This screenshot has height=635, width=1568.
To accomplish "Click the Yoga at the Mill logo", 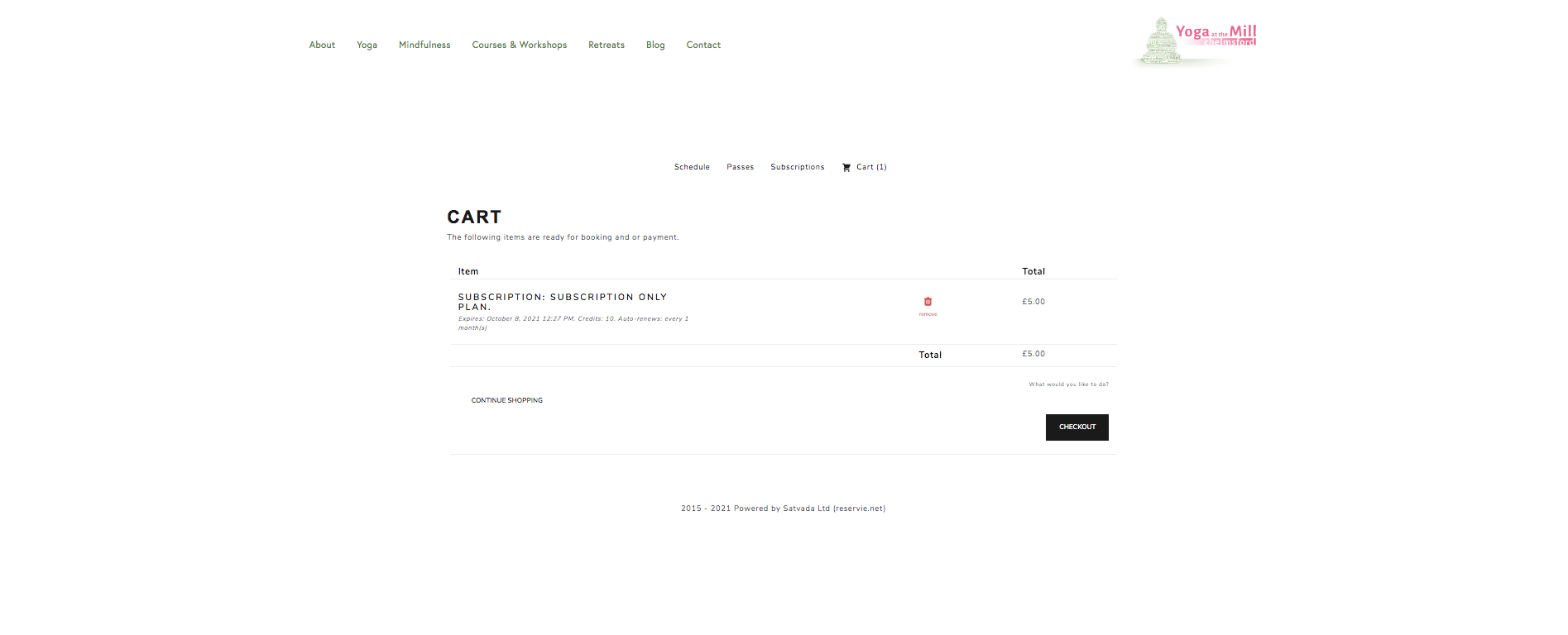I will pos(1196,41).
